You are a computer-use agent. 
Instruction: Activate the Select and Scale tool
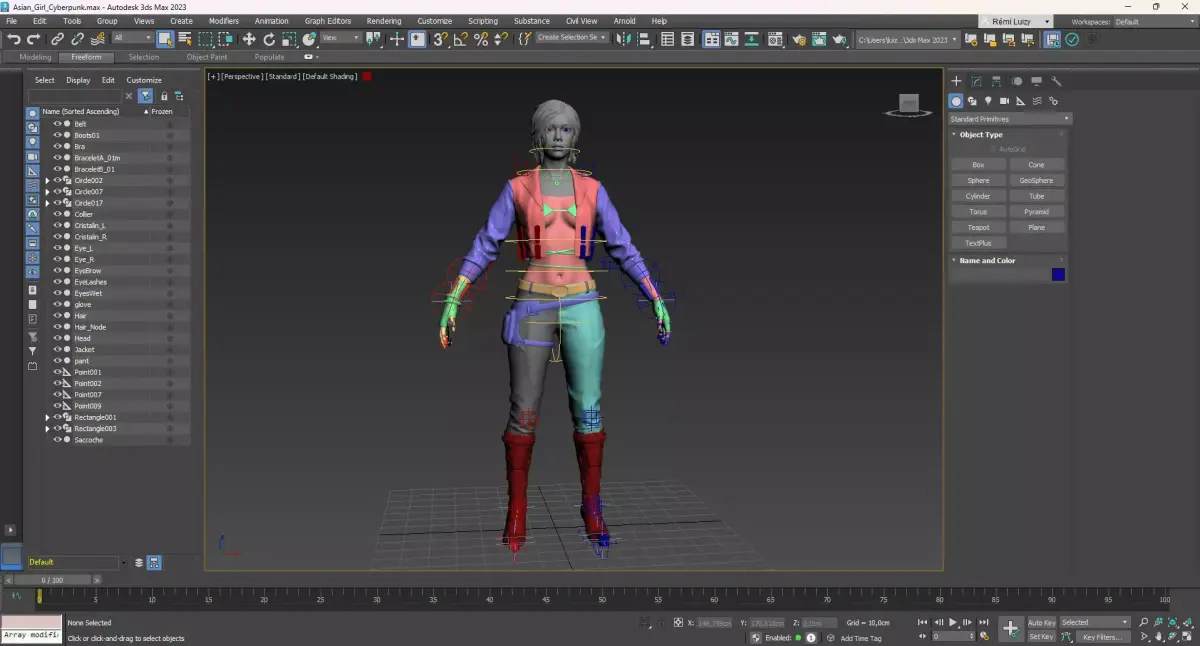click(x=289, y=39)
